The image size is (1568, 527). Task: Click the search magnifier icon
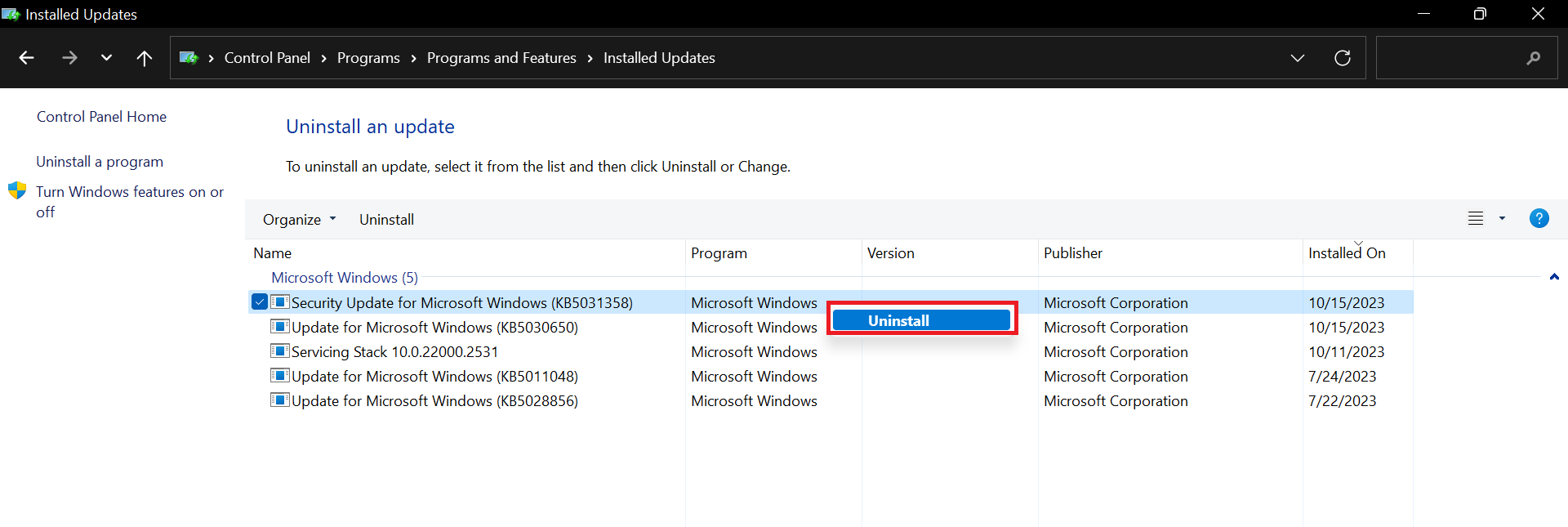(x=1533, y=58)
